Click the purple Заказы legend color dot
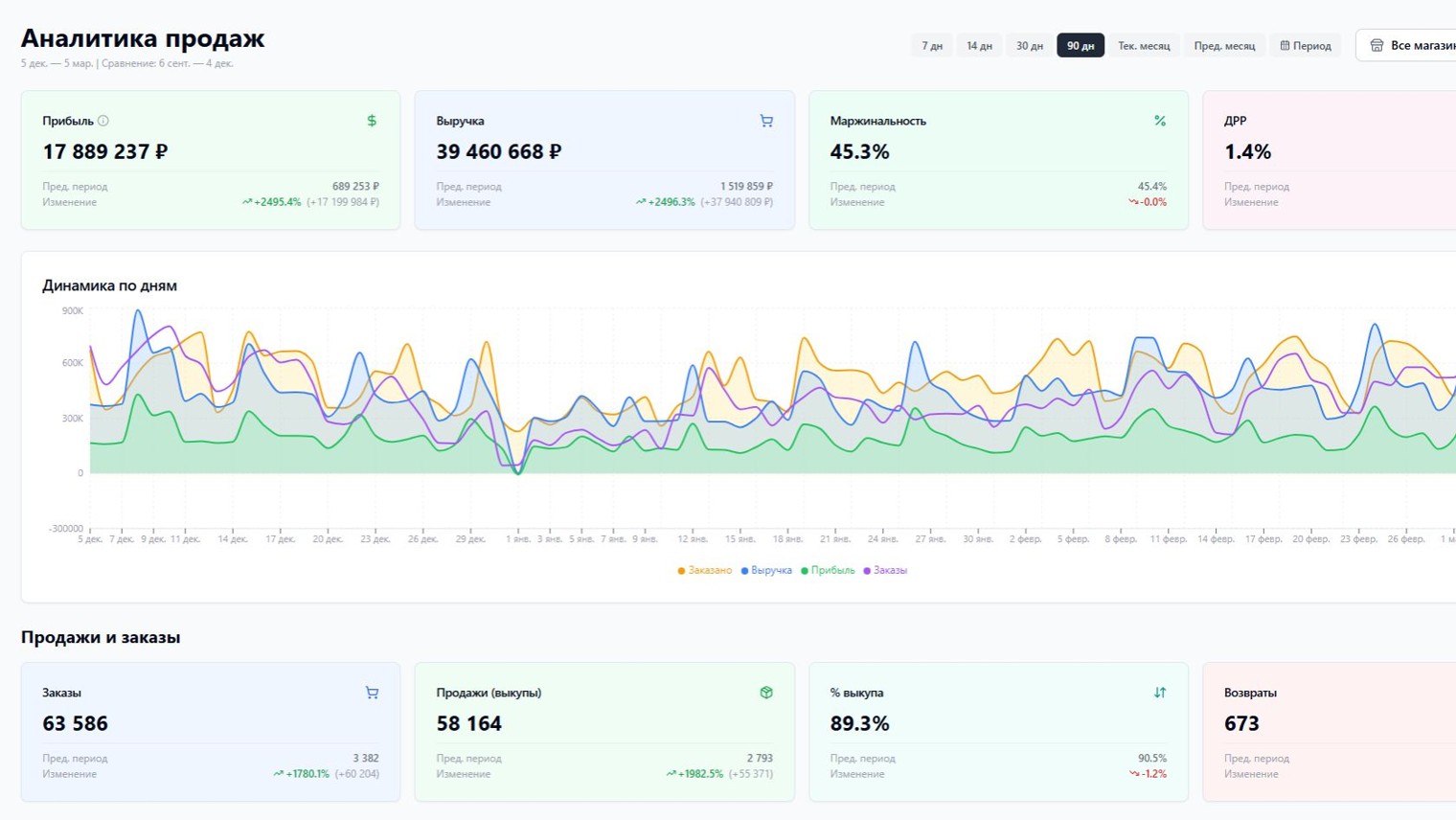1456x820 pixels. pos(867,571)
